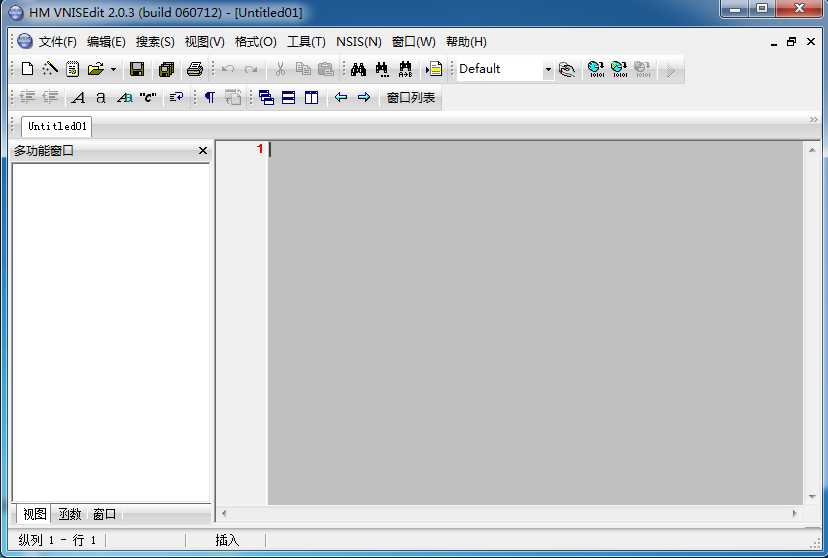This screenshot has height=558, width=828.
Task: Open the 工具(T) menu
Action: click(306, 42)
